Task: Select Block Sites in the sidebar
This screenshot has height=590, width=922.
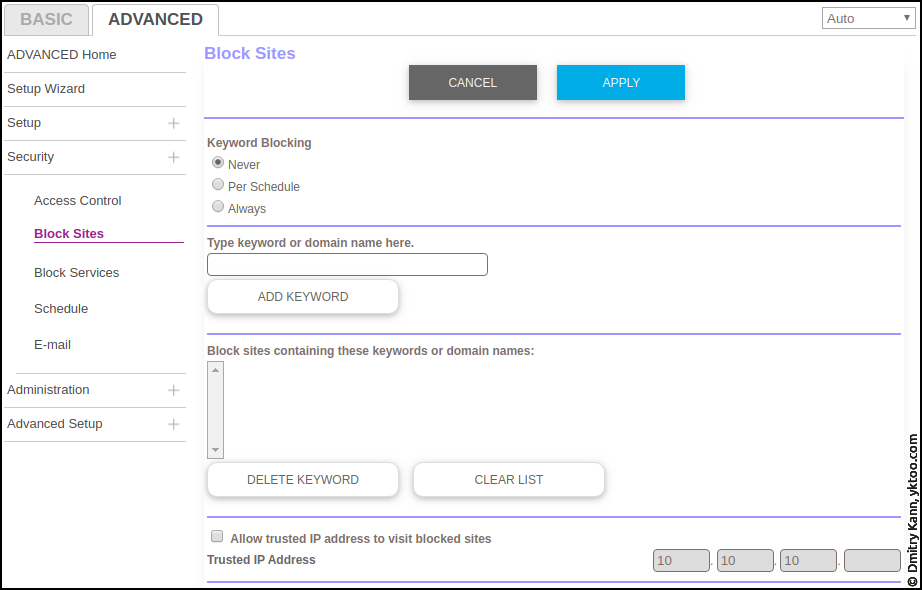Action: tap(69, 234)
